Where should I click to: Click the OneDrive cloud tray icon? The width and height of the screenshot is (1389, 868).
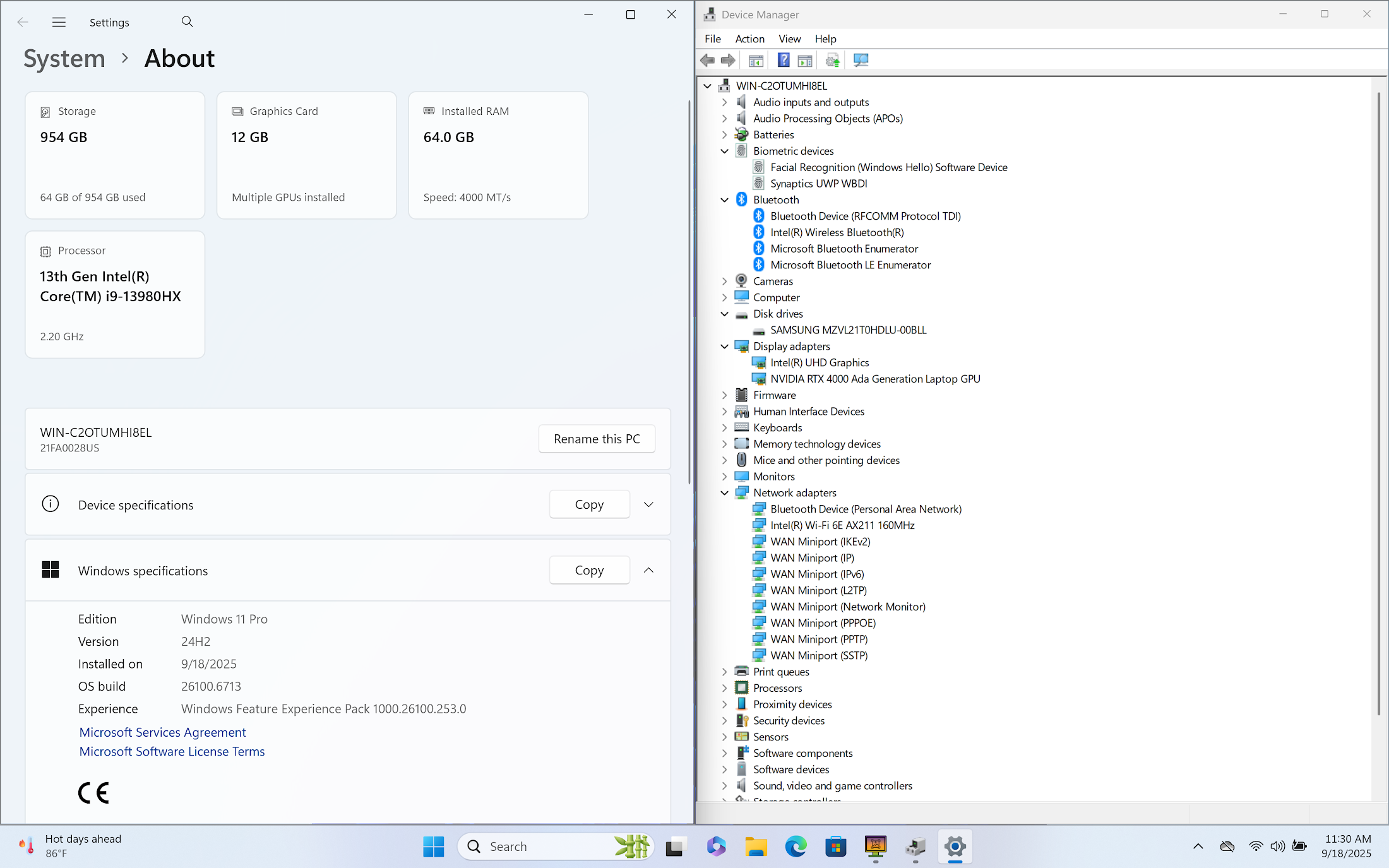tap(1227, 846)
